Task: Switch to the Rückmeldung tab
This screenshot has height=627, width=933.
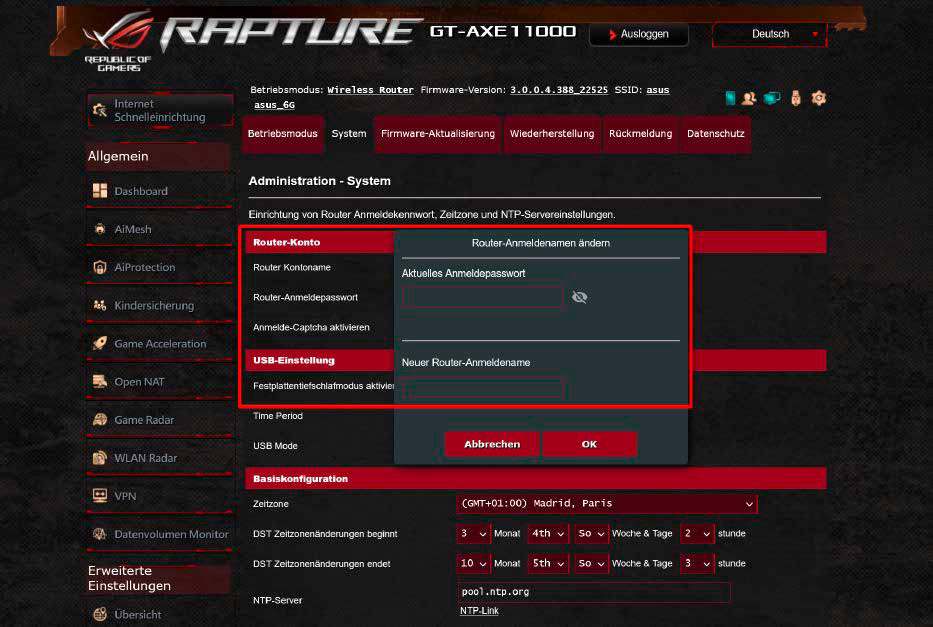Action: [x=640, y=134]
